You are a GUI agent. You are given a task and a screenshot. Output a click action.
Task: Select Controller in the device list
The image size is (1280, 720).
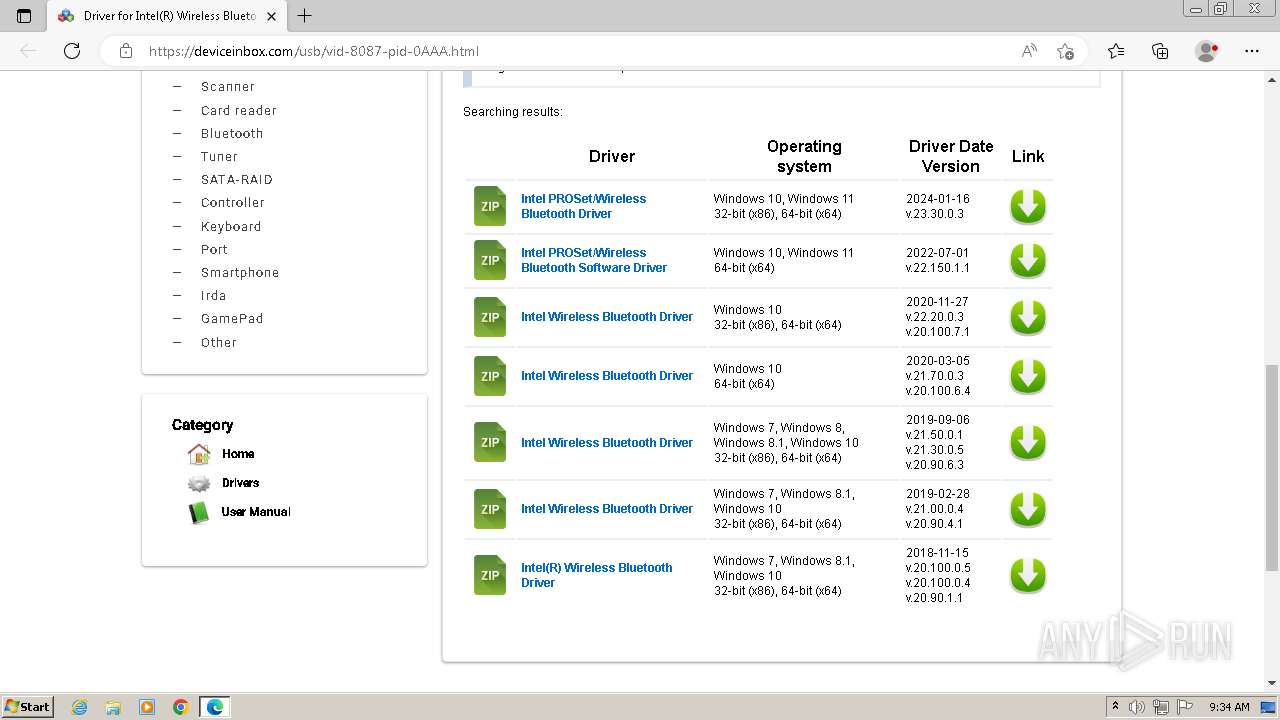click(x=233, y=203)
